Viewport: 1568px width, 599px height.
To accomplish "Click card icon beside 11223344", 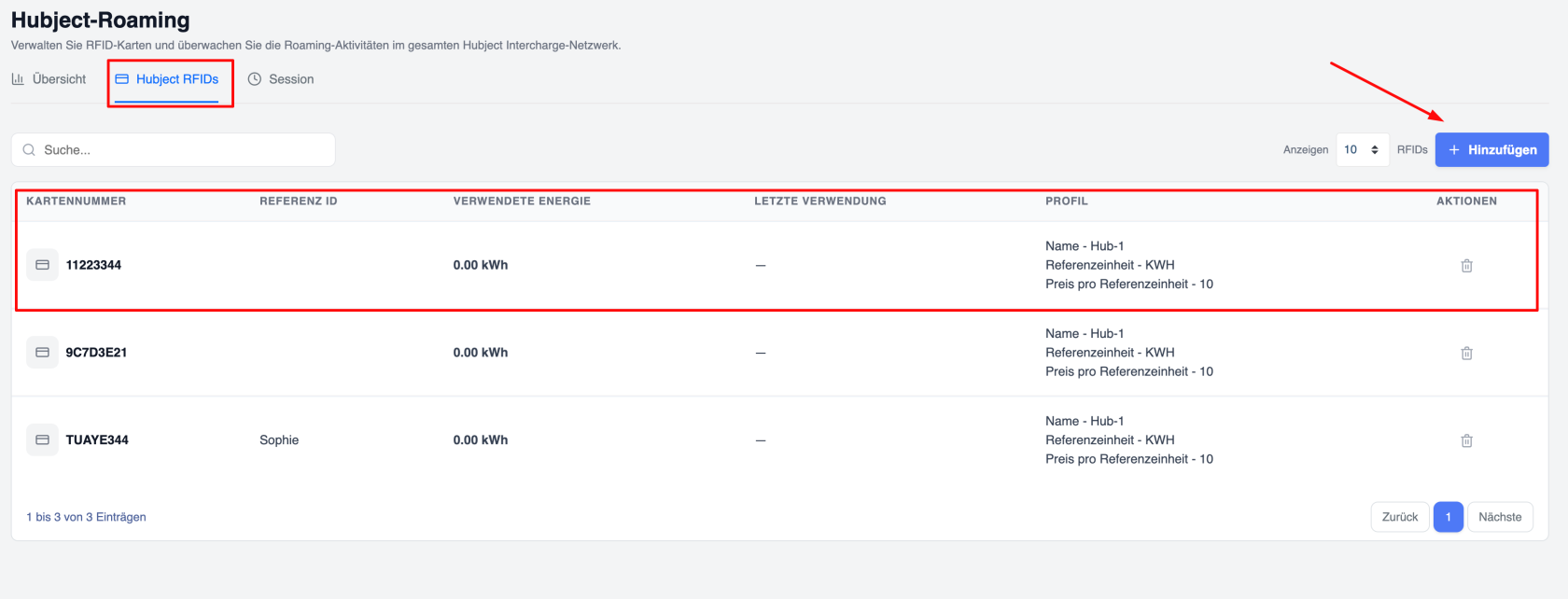I will (42, 265).
